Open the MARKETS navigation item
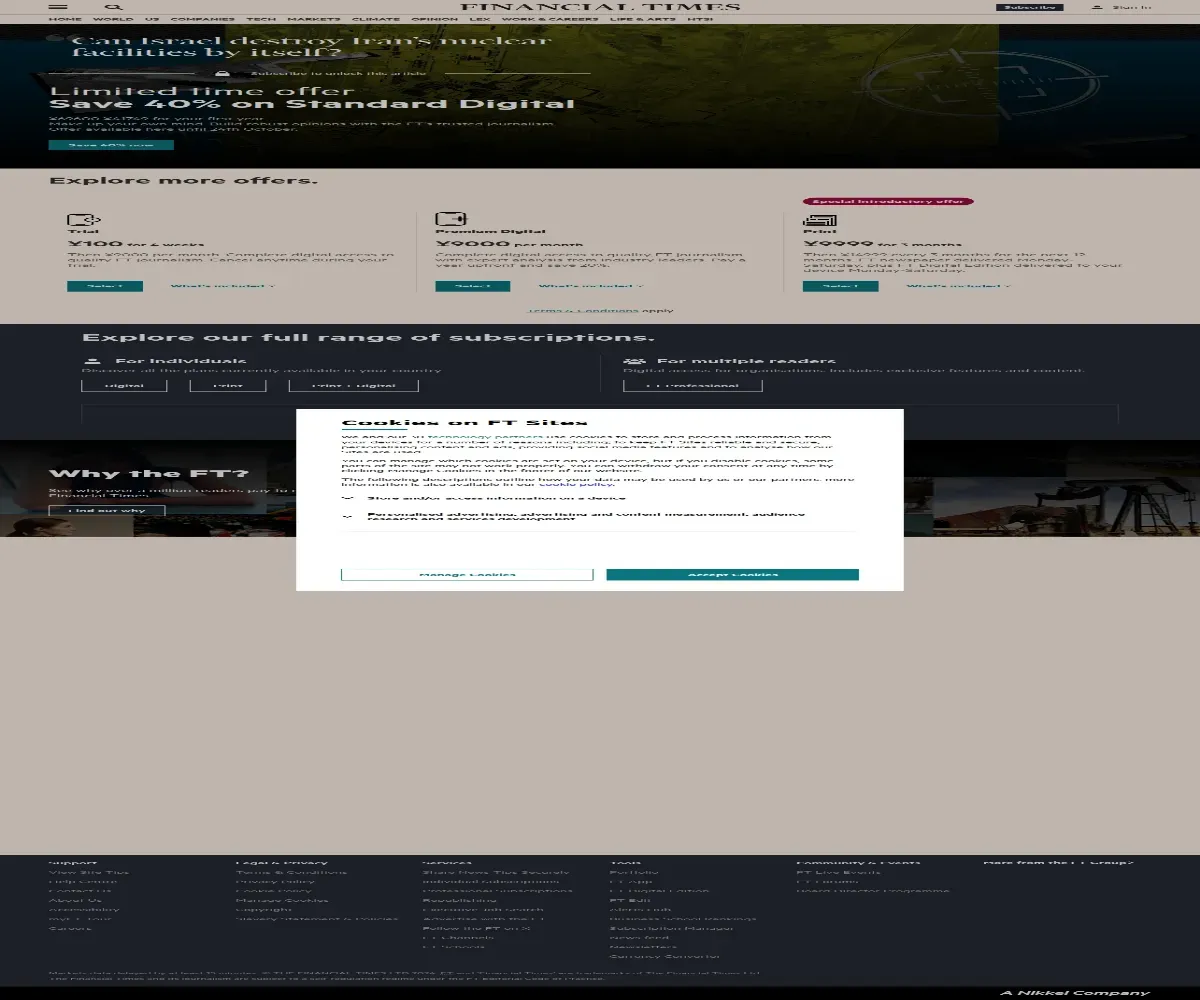Image resolution: width=1200 pixels, height=1000 pixels. tap(314, 19)
